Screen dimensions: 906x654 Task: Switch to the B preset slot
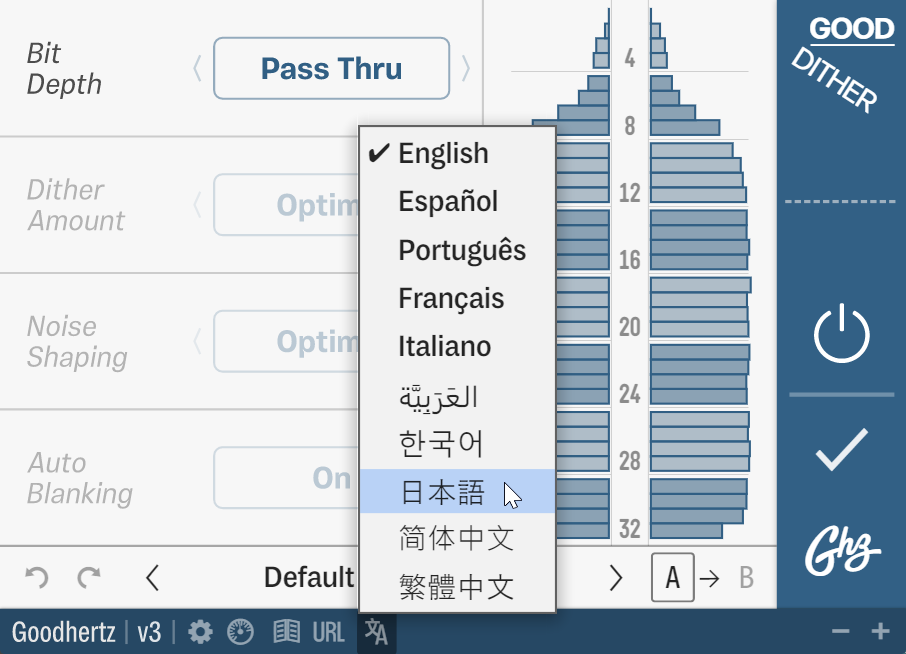pos(746,578)
